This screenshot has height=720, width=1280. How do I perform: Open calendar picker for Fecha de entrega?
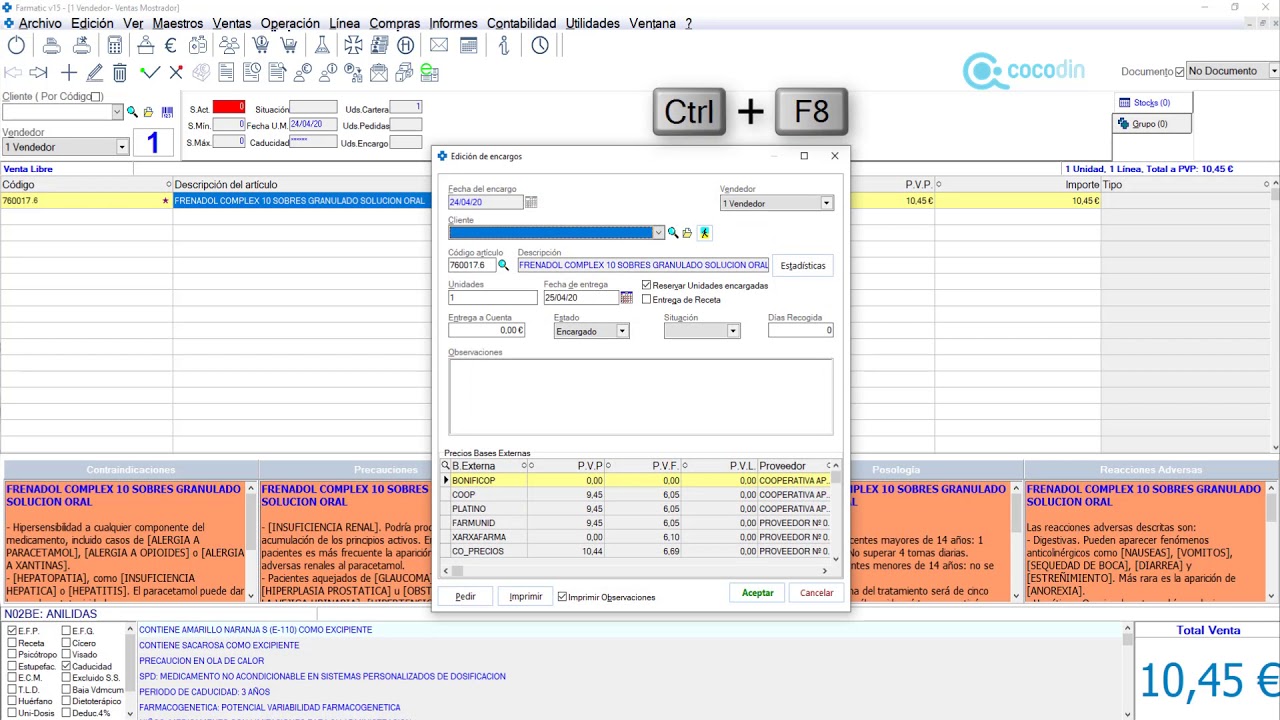point(626,297)
